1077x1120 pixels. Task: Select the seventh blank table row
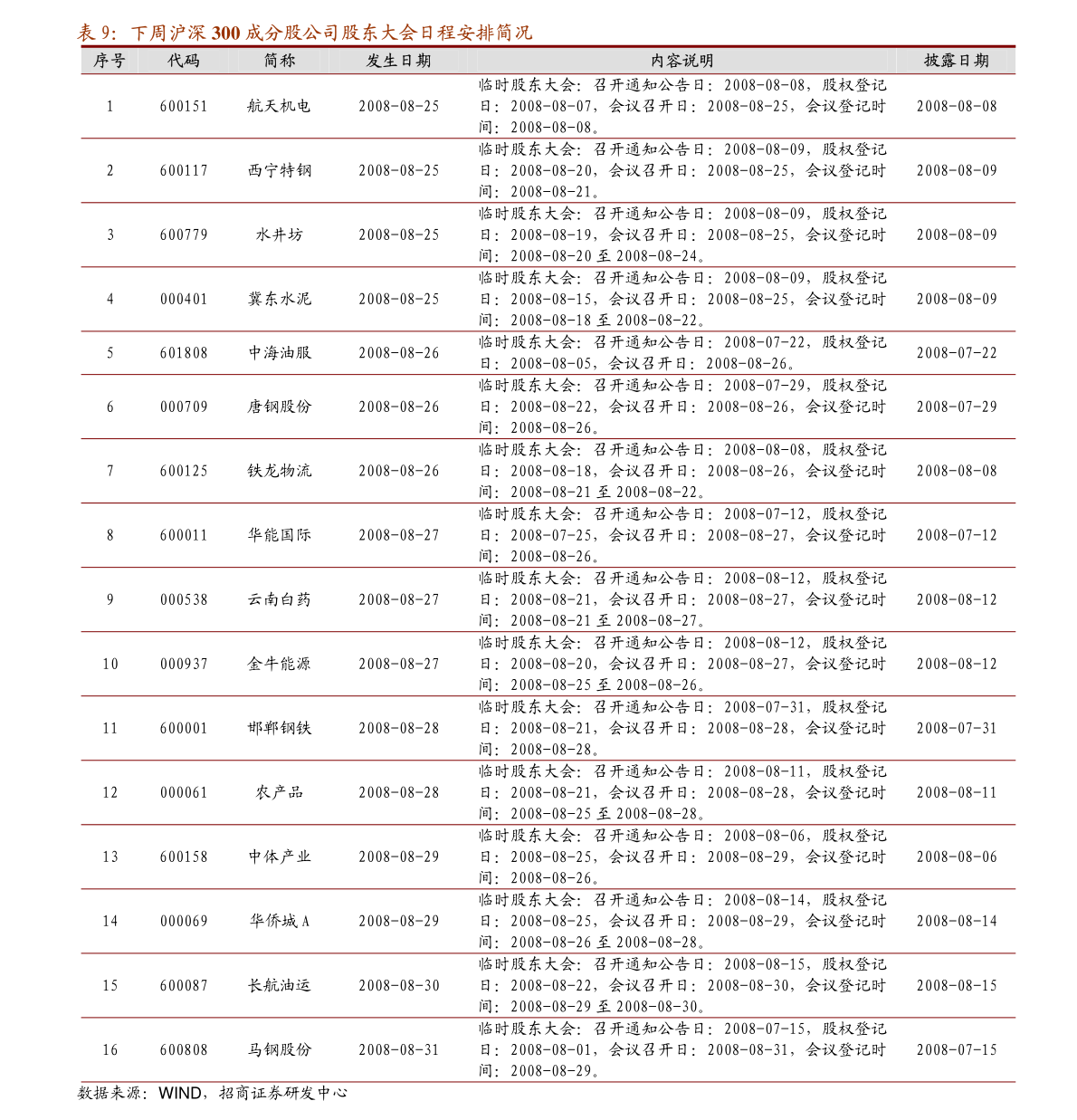point(548,472)
